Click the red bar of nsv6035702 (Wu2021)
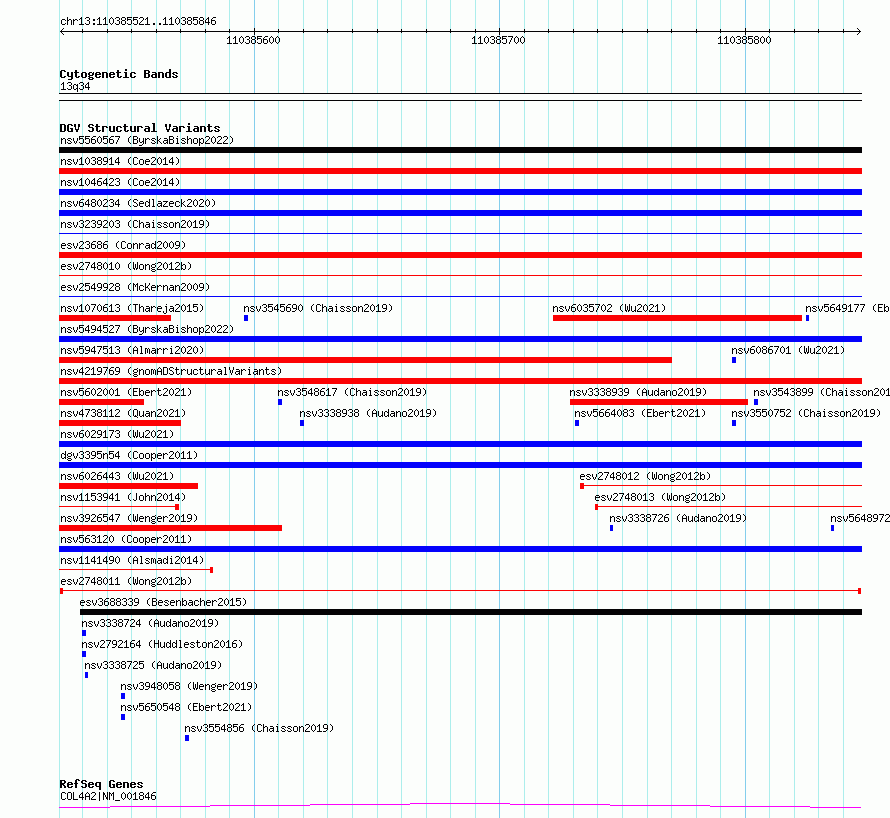 (x=677, y=318)
